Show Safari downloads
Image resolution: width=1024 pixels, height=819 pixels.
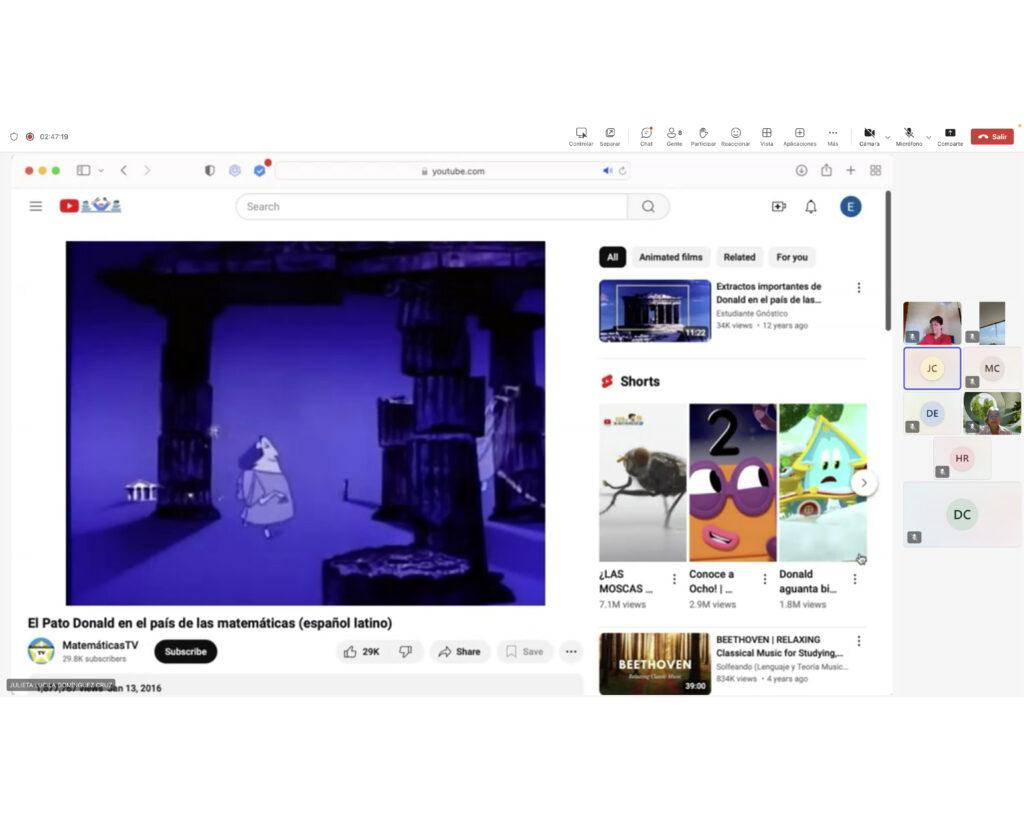pos(801,170)
